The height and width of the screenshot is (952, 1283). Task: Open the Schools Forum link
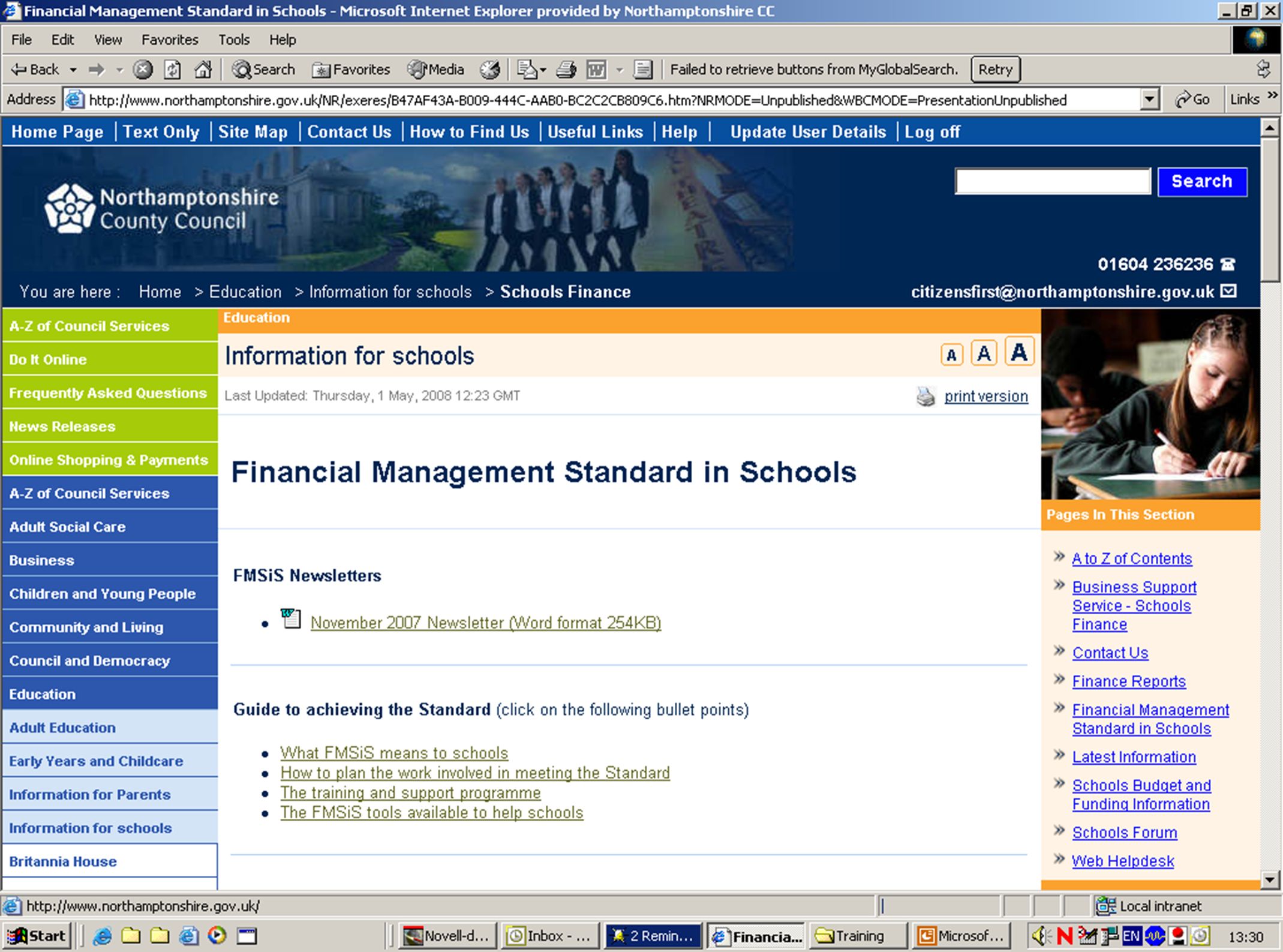(1125, 833)
